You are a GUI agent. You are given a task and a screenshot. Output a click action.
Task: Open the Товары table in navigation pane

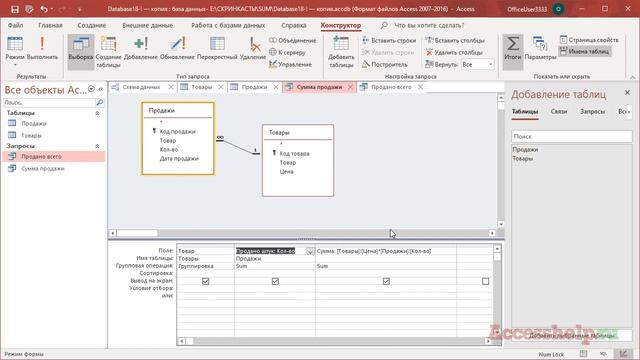point(31,136)
